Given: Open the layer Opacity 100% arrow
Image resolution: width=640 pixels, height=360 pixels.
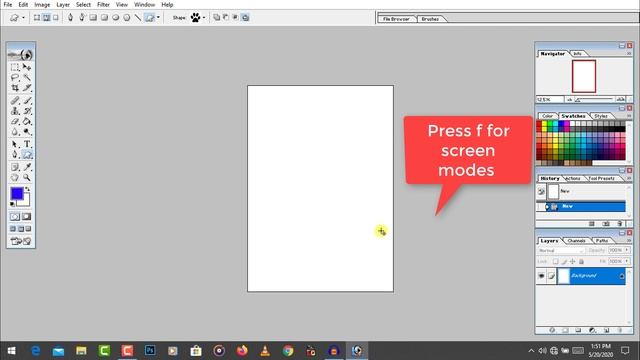Looking at the screenshot, I should pyautogui.click(x=627, y=250).
